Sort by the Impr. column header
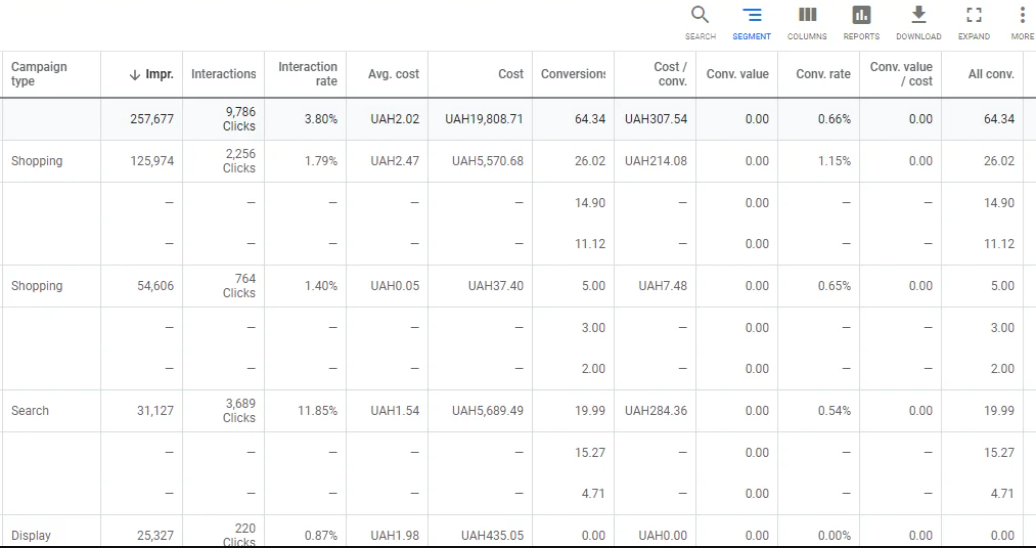1036x548 pixels. 152,74
